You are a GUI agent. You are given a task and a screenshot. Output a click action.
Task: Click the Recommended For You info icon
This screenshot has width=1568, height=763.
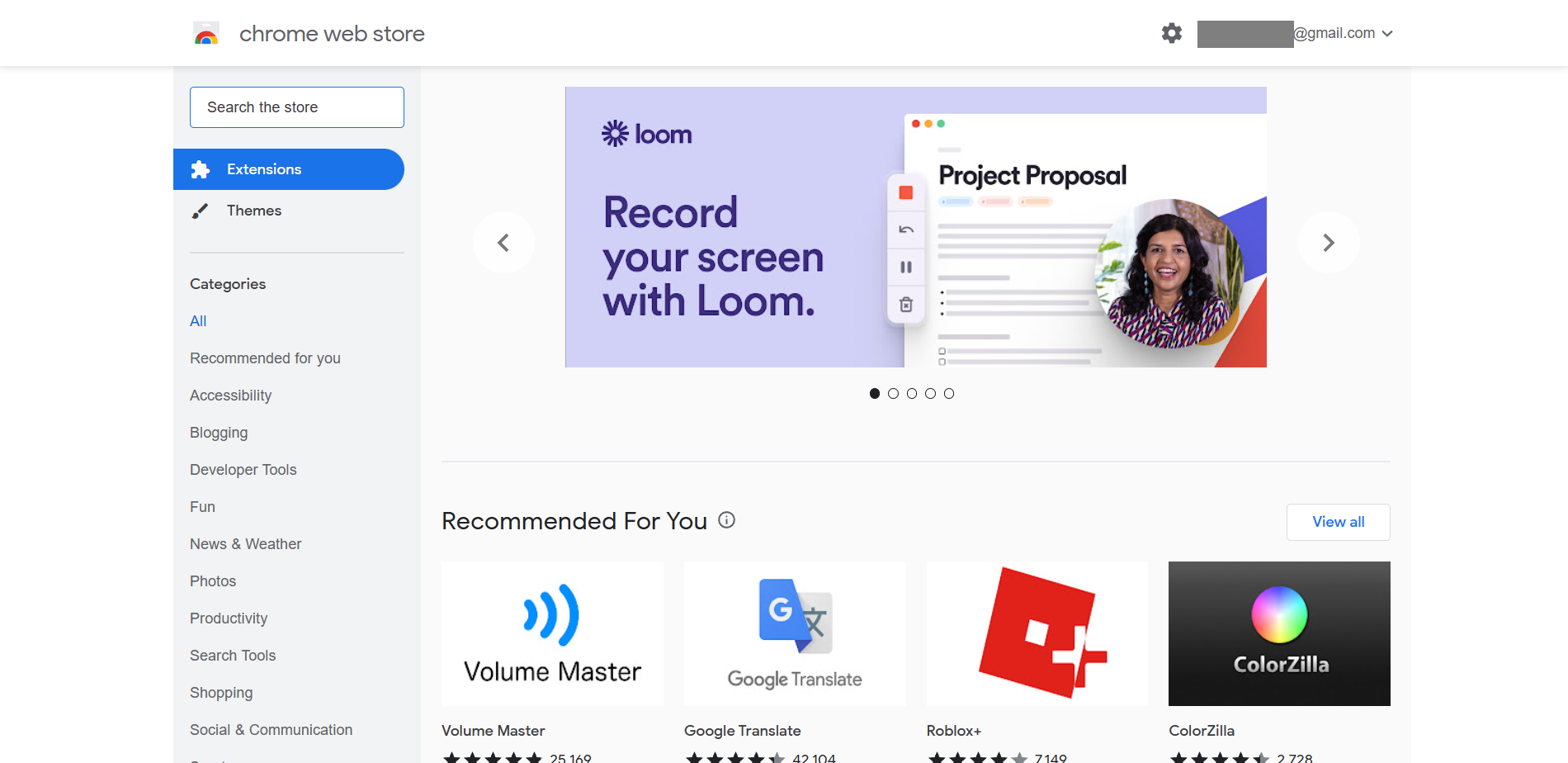click(726, 520)
